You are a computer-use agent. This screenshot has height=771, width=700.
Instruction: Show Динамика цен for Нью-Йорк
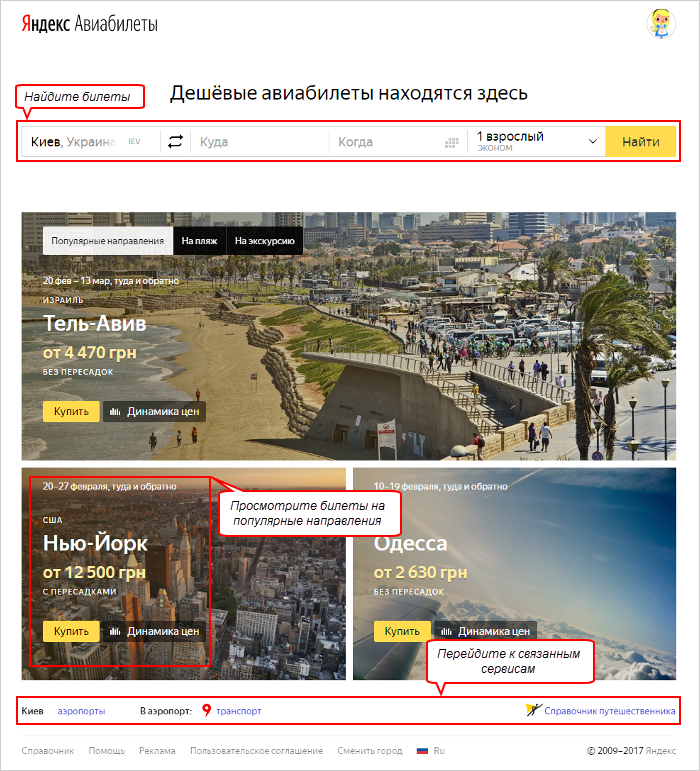(154, 631)
